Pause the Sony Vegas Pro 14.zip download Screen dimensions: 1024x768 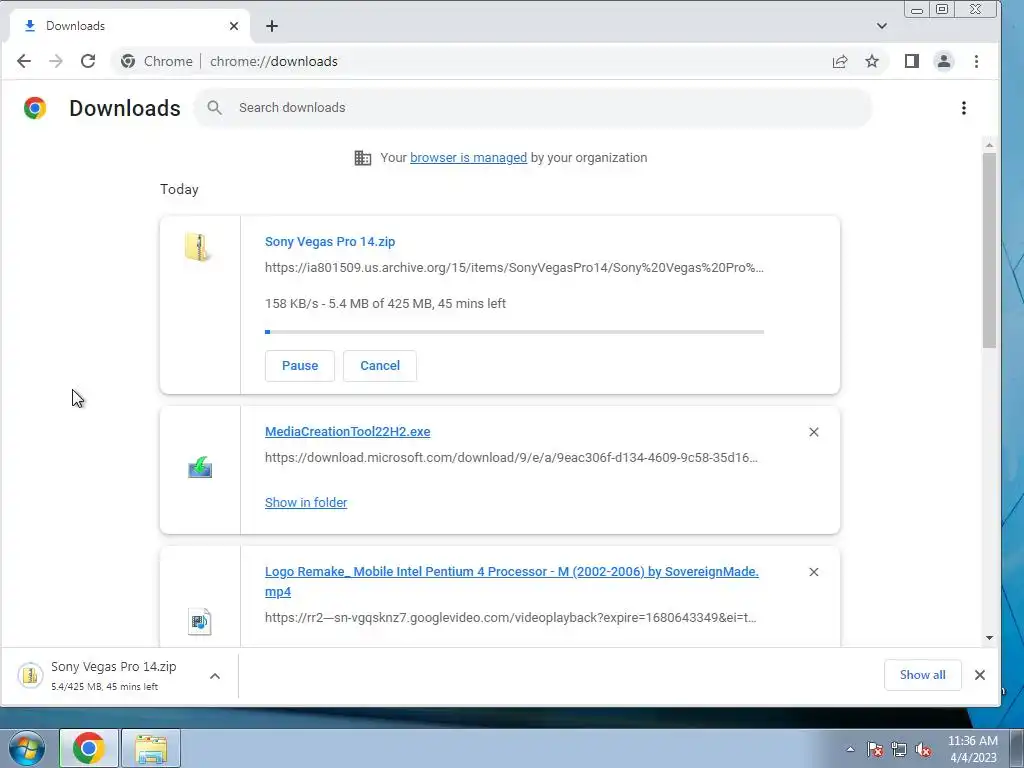[x=300, y=366]
